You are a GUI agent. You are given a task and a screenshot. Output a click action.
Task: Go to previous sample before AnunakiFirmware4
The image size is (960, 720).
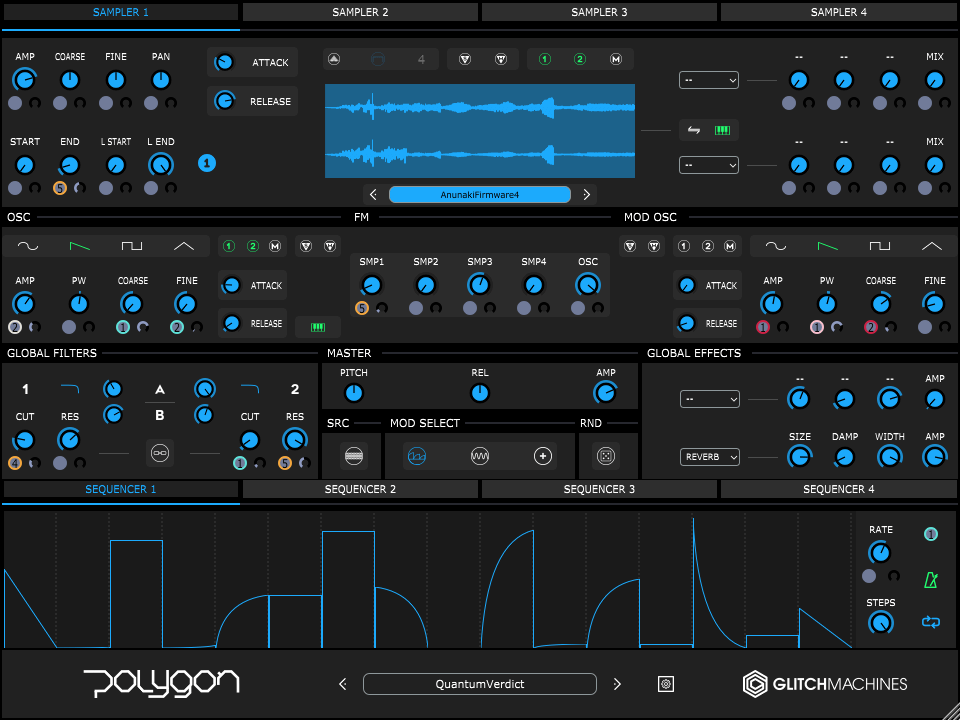[x=373, y=195]
